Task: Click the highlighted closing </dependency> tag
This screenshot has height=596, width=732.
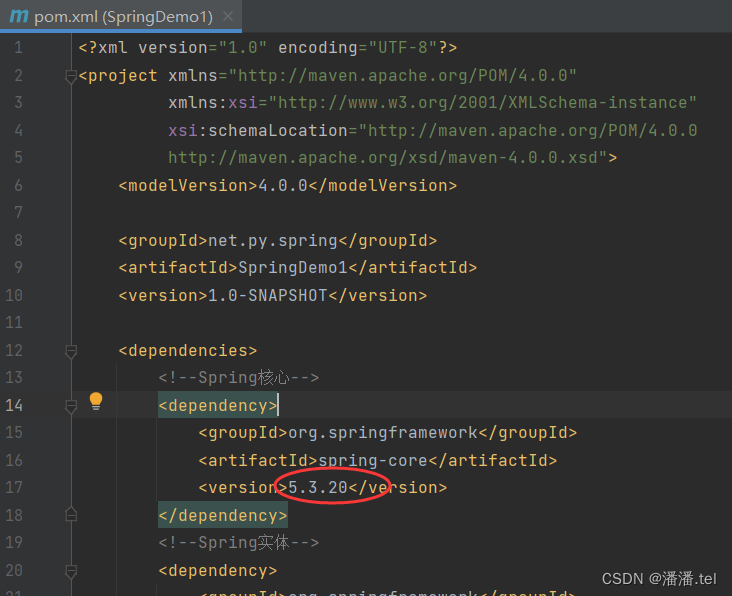Action: (x=223, y=516)
